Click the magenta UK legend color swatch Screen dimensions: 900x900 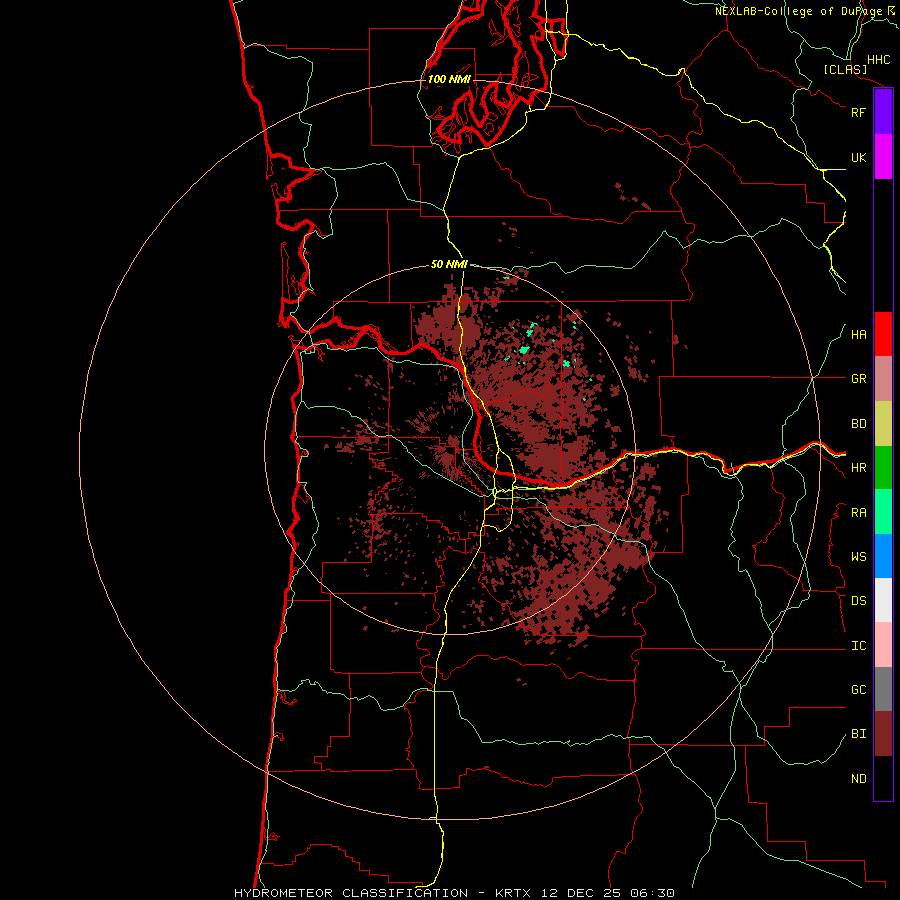coord(883,157)
